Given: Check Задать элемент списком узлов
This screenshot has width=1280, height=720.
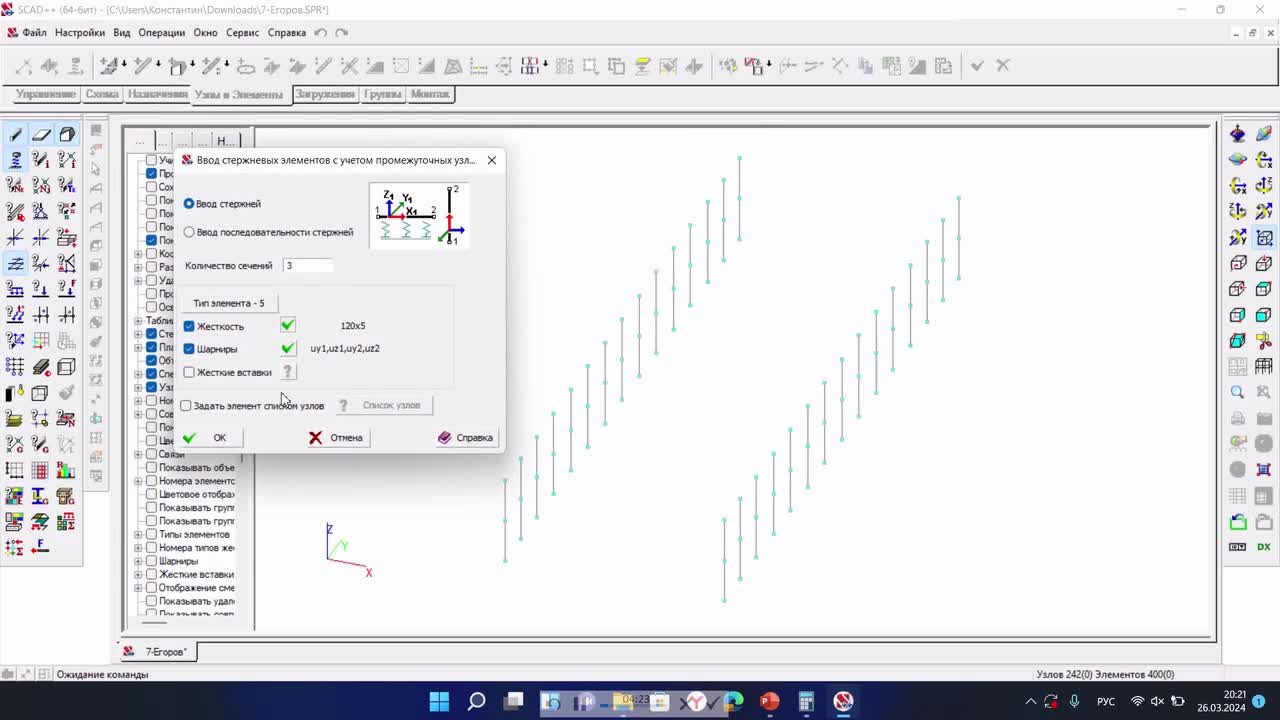Looking at the screenshot, I should click(186, 405).
